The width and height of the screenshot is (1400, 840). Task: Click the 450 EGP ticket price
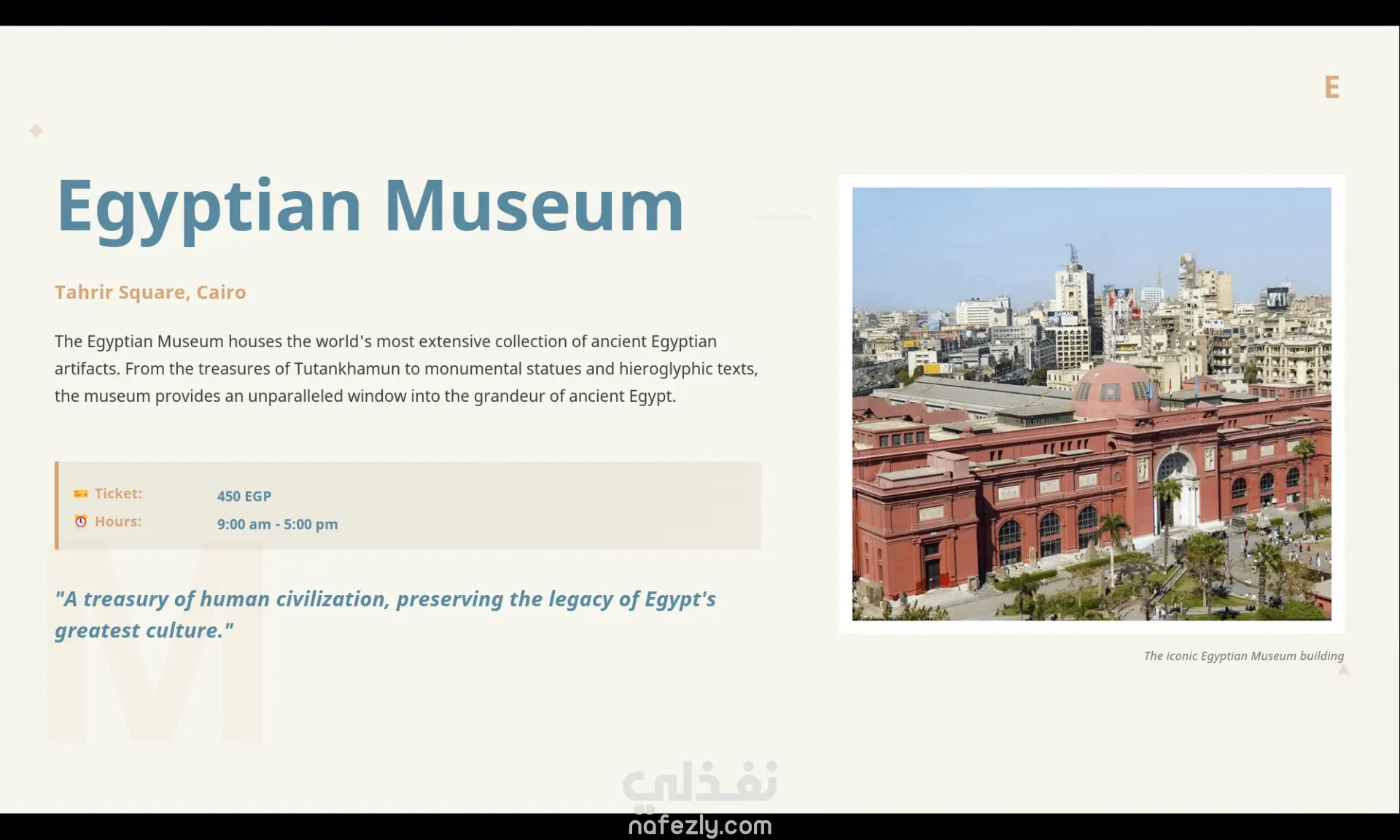tap(244, 496)
